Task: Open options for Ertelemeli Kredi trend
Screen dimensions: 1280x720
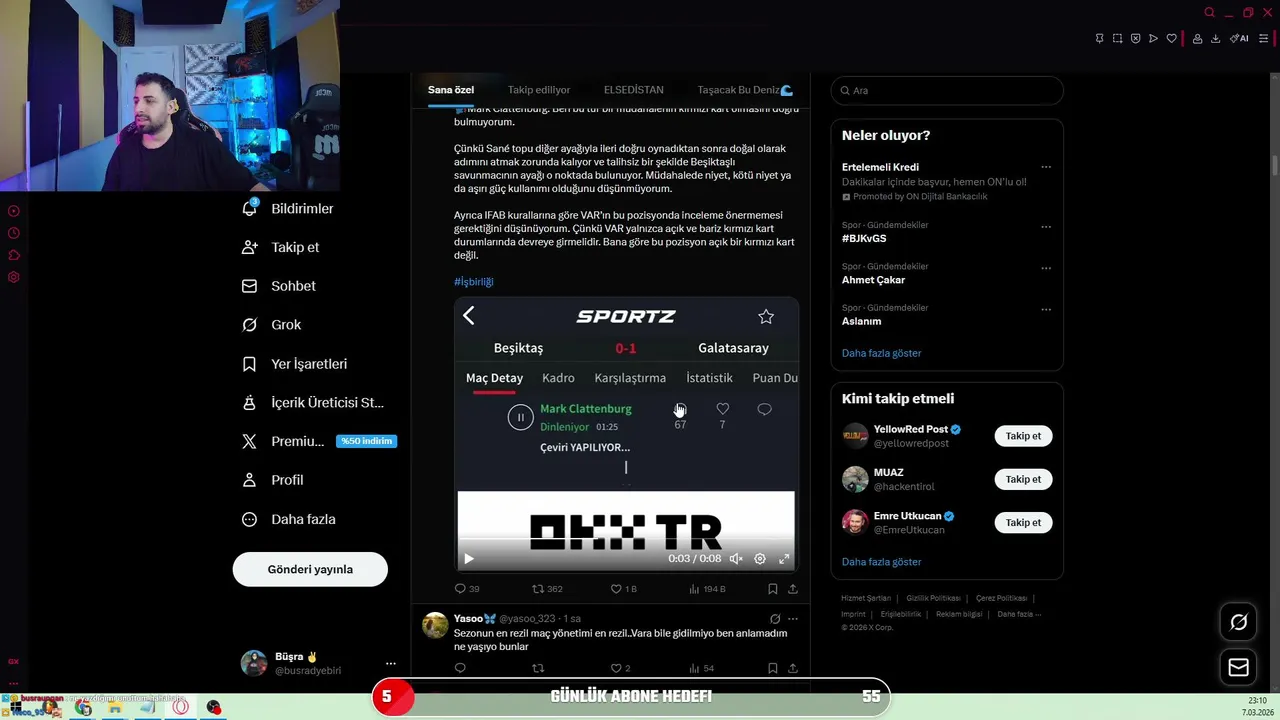Action: pyautogui.click(x=1046, y=167)
